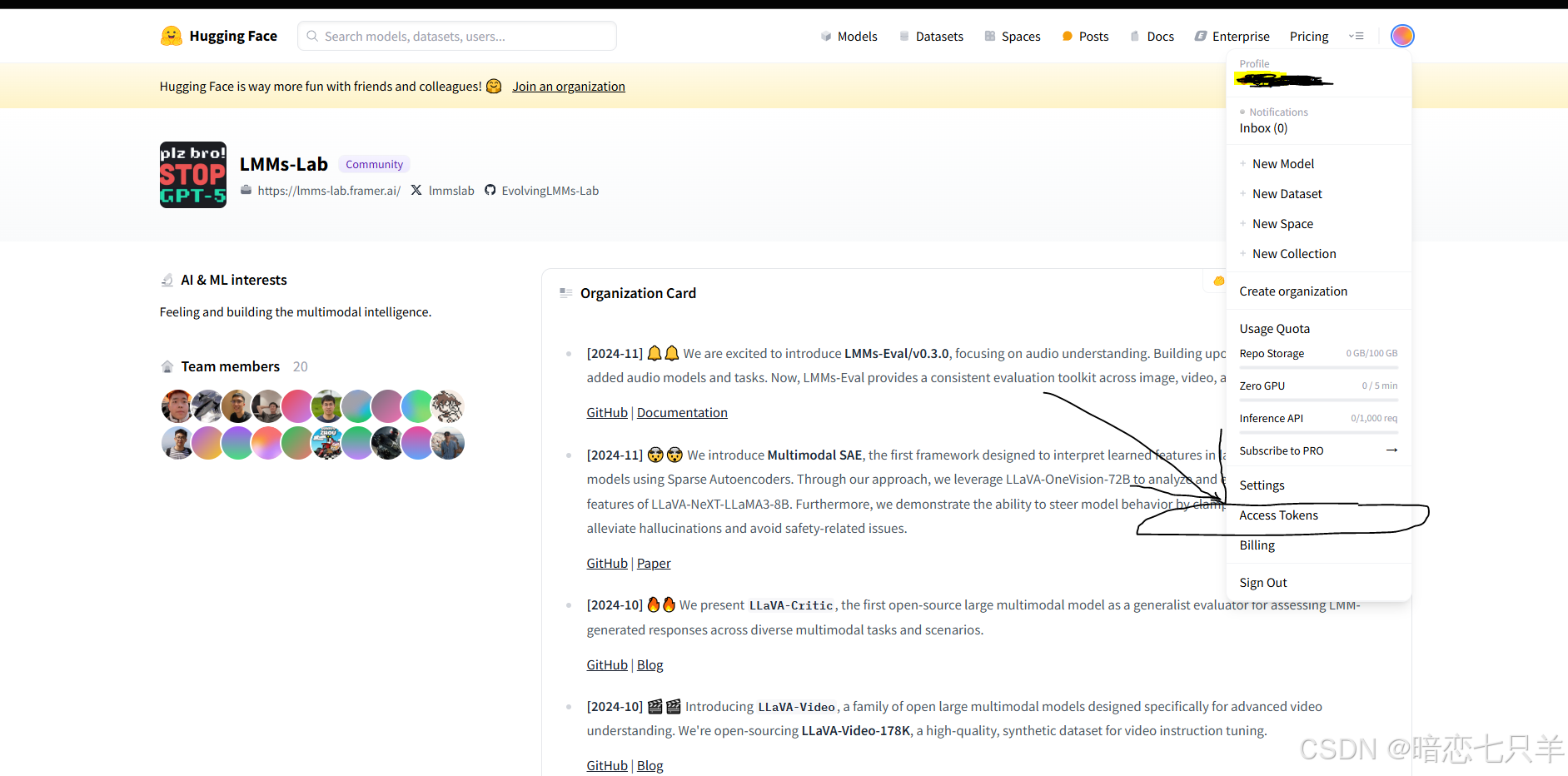Open Blog link for LLaVA-Critic
Viewport: 1568px width, 776px height.
[650, 665]
